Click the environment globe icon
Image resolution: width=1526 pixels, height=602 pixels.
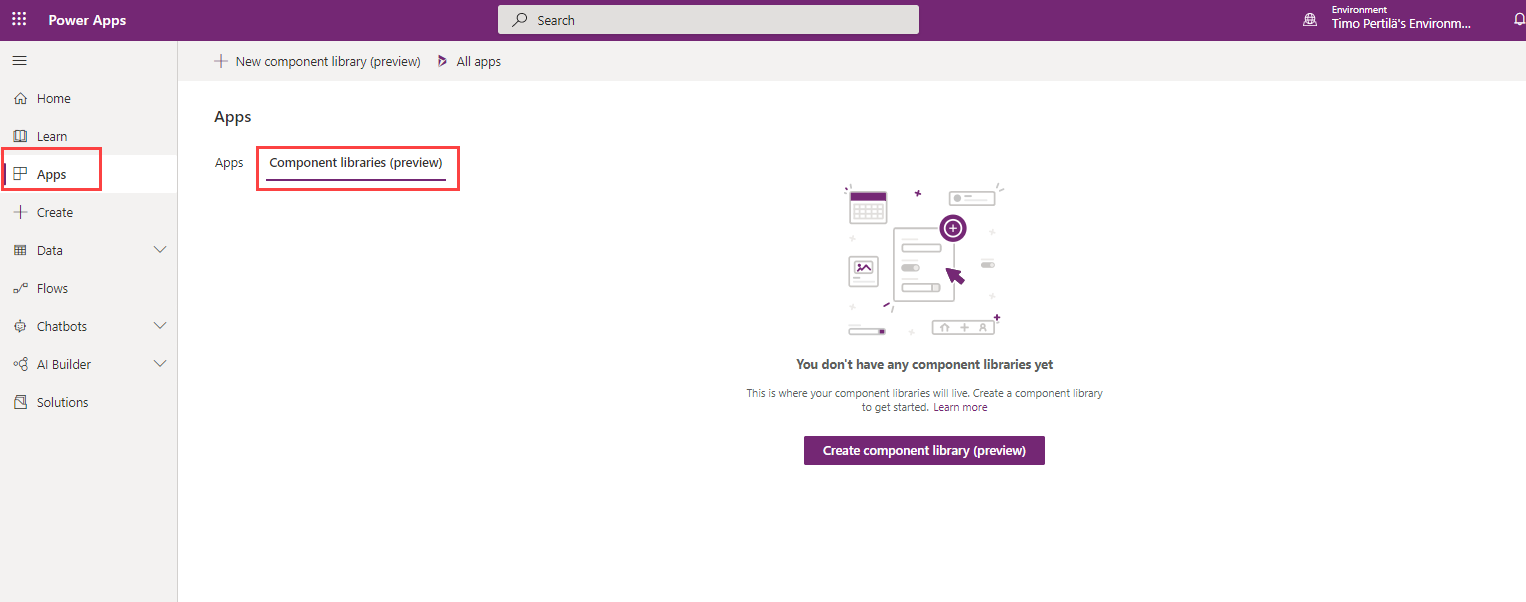click(1309, 20)
